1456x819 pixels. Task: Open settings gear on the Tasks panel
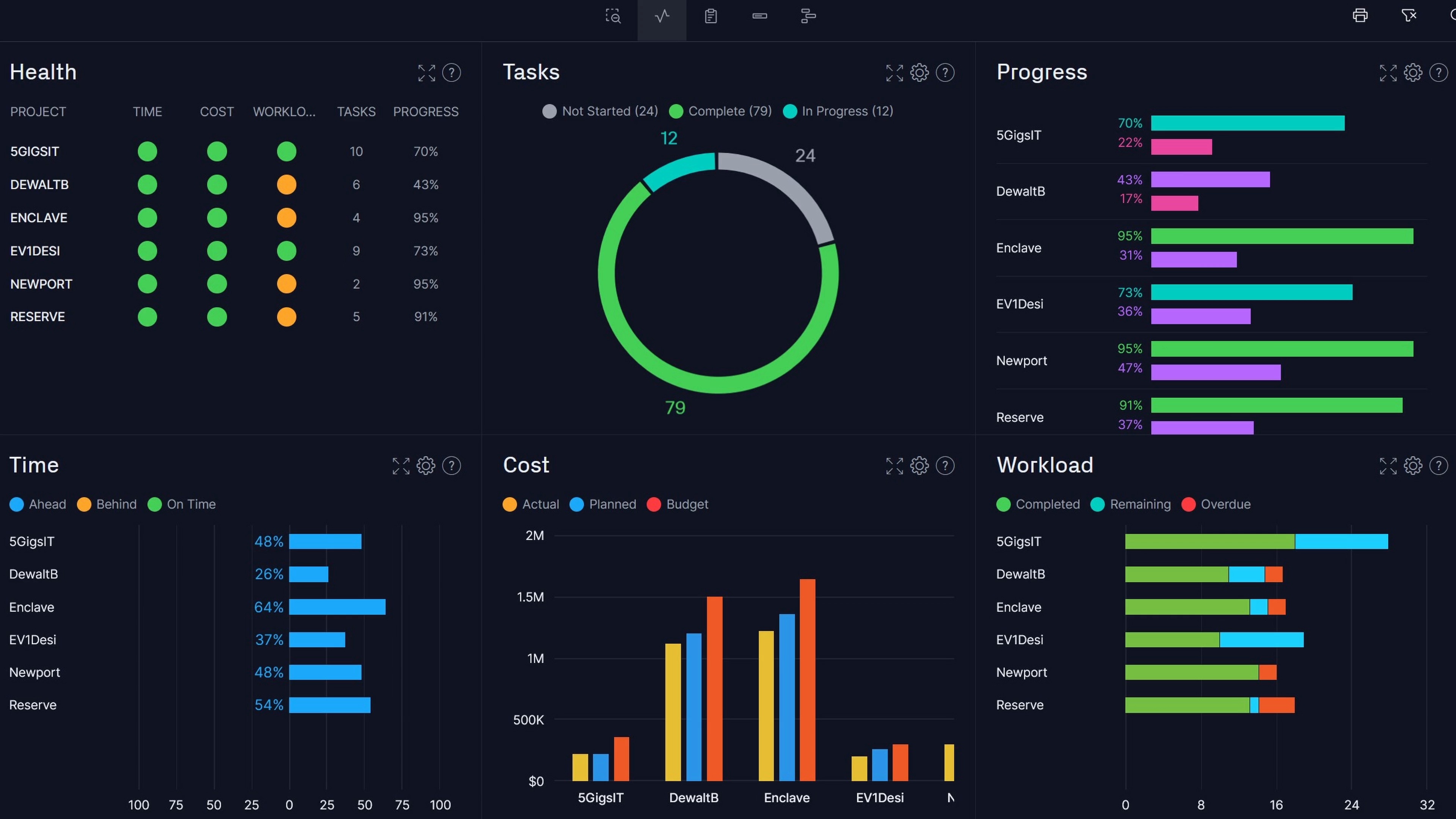pyautogui.click(x=919, y=72)
